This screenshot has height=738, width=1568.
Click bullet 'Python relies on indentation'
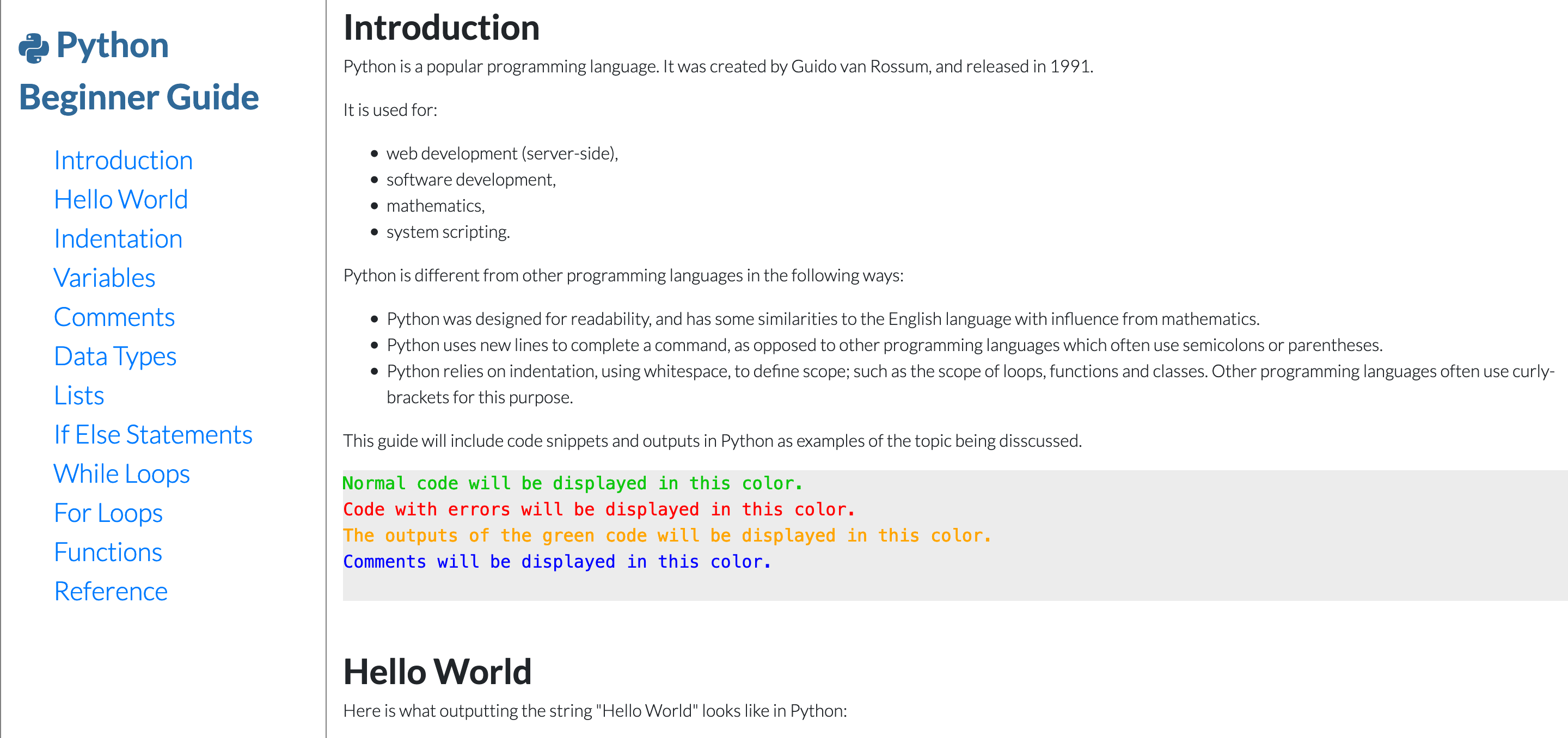(971, 385)
